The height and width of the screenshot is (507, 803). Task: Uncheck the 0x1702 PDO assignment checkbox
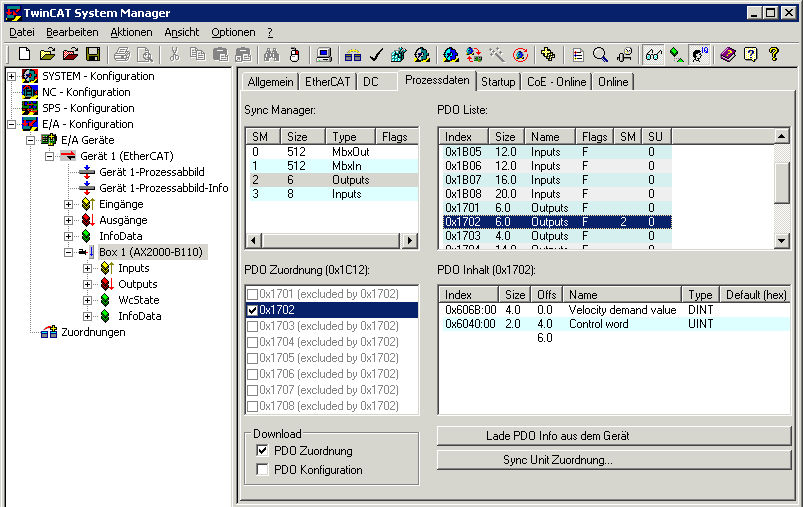click(252, 310)
